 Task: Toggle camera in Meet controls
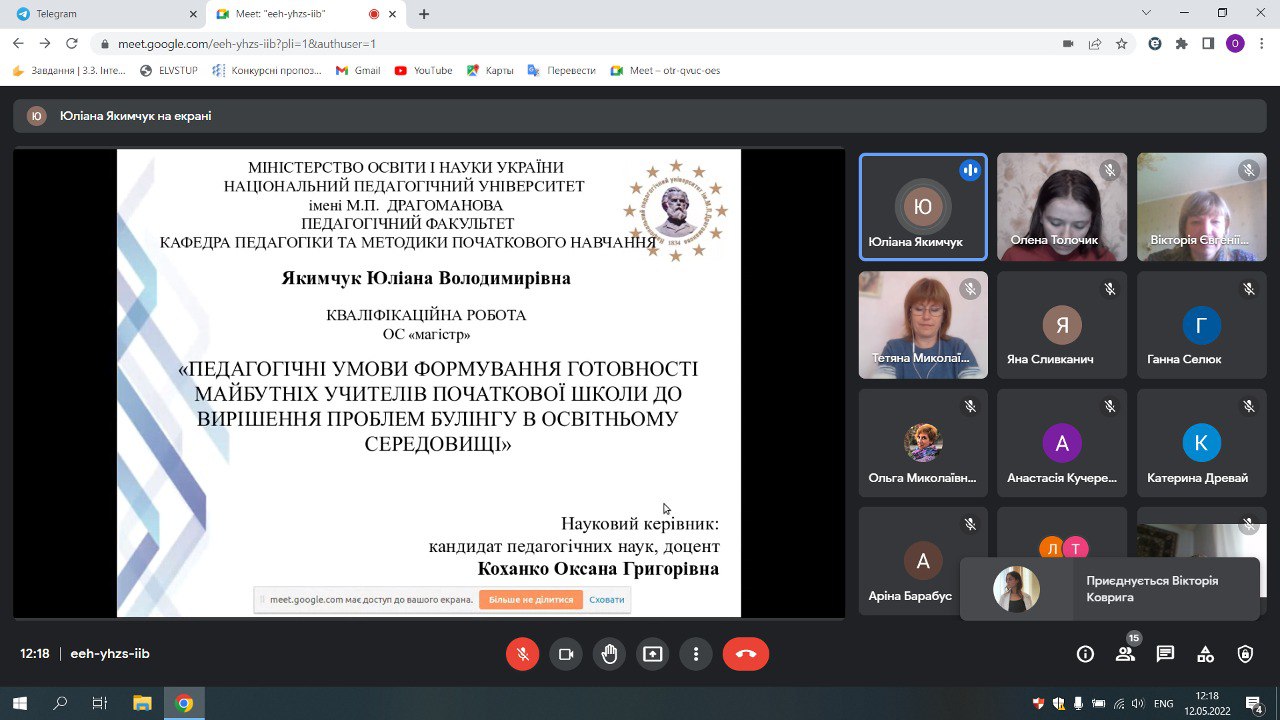pos(566,654)
